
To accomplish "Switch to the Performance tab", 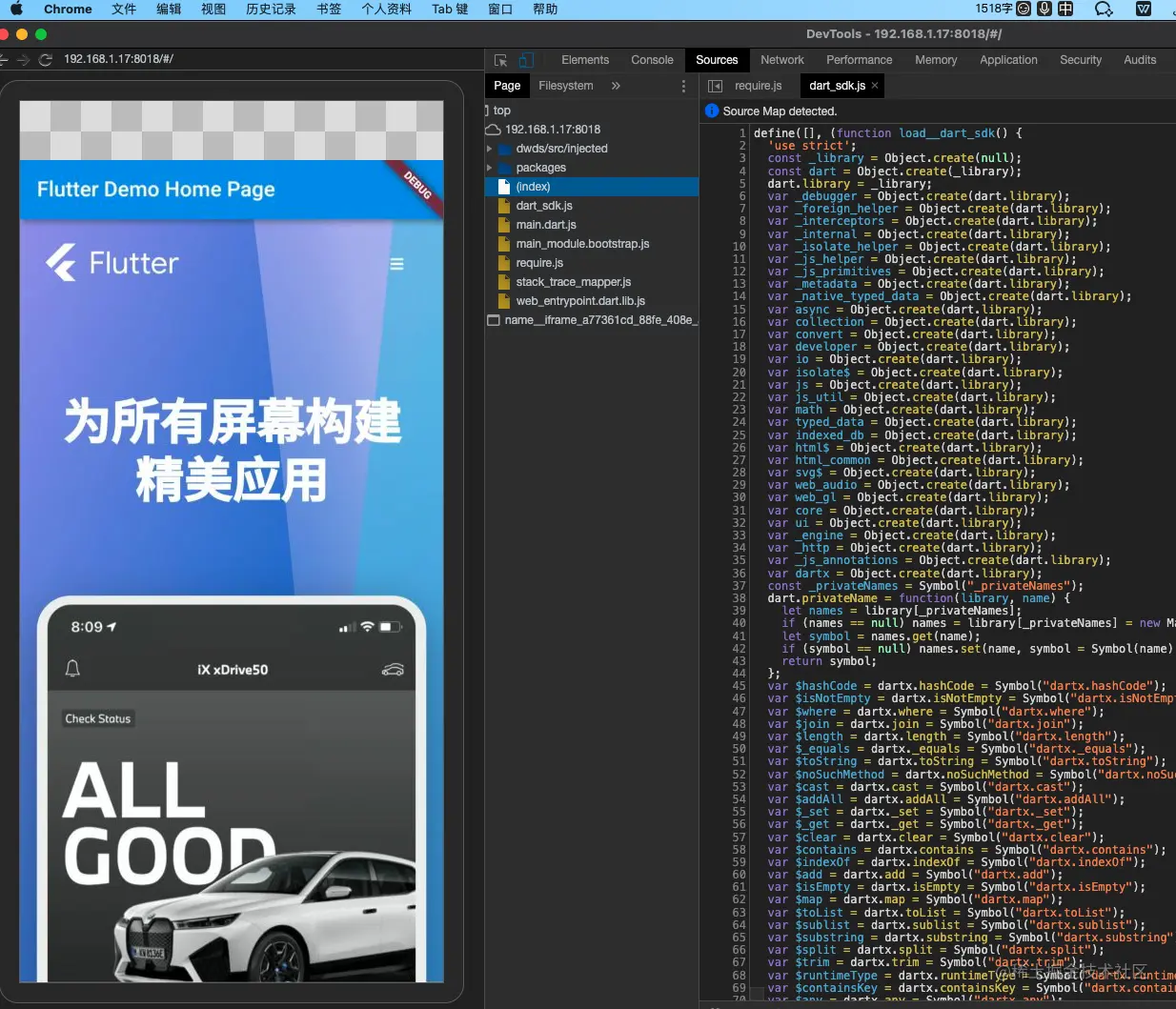I will click(860, 60).
